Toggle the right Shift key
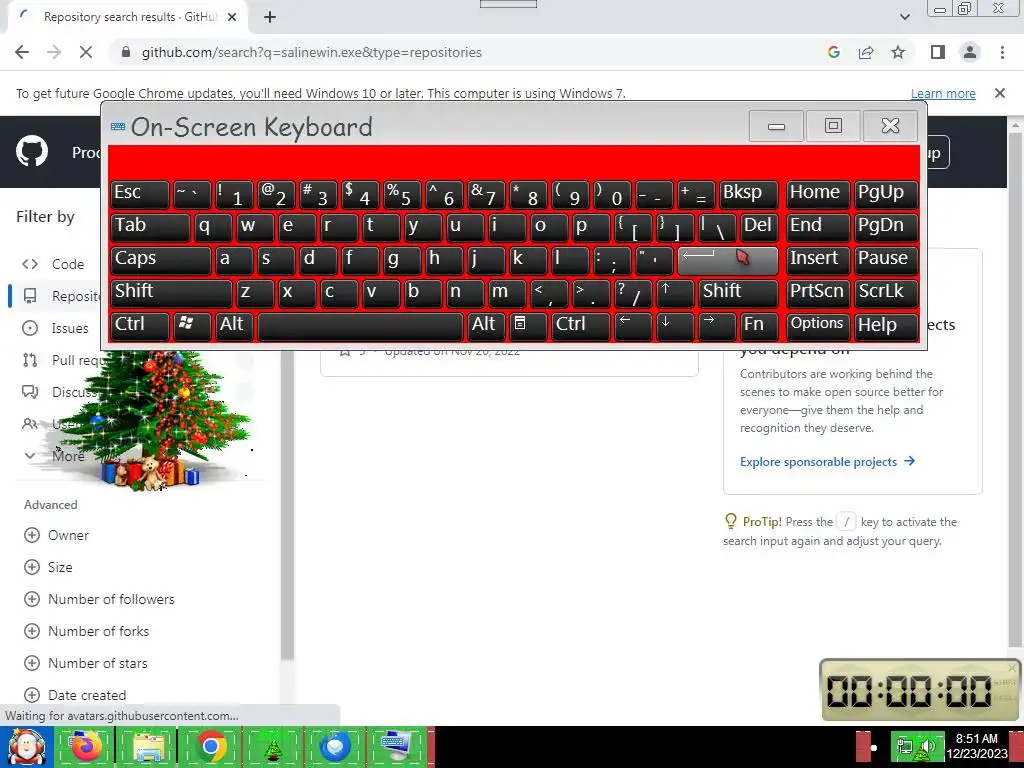 [739, 293]
